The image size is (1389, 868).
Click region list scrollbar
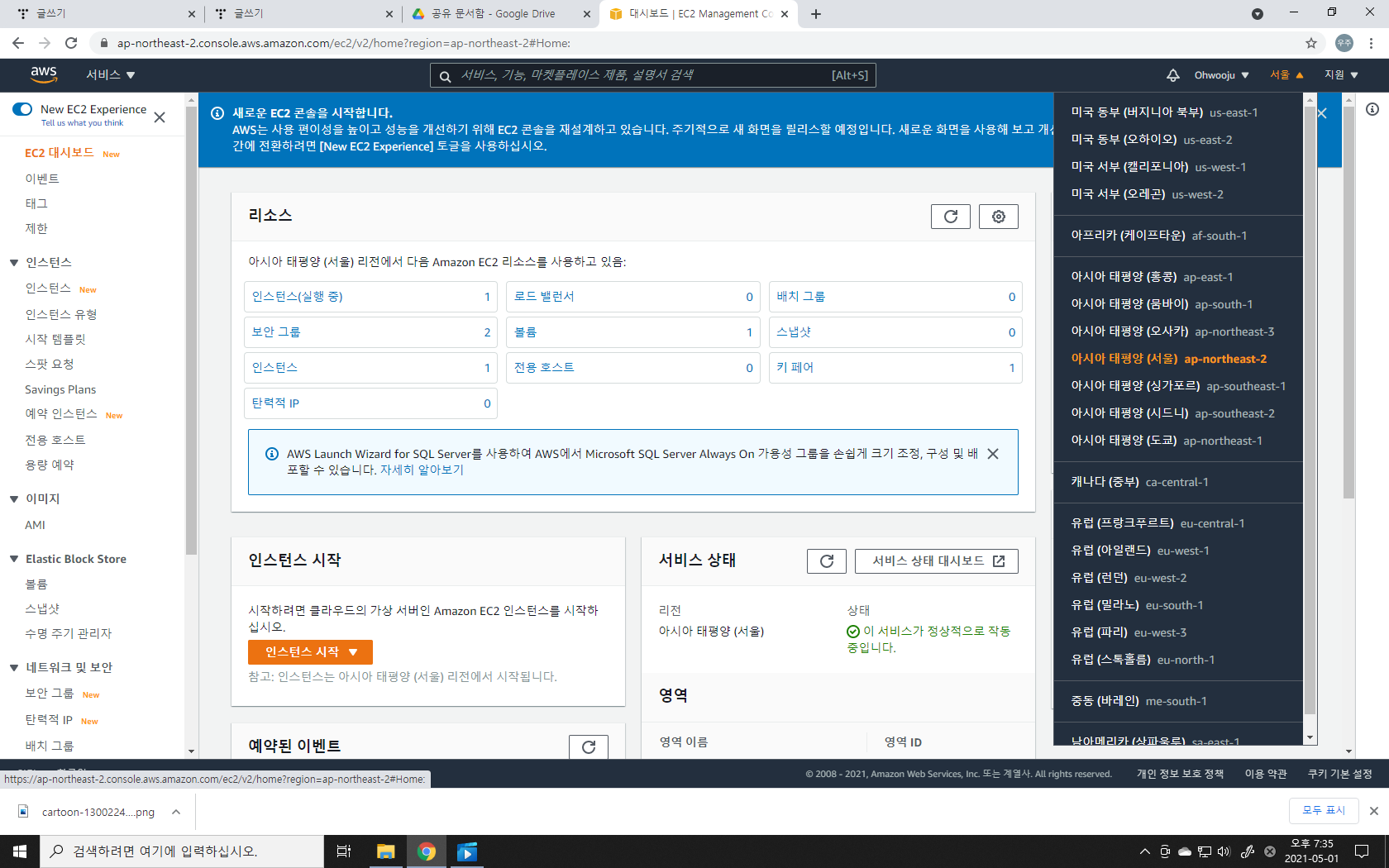[x=1310, y=409]
